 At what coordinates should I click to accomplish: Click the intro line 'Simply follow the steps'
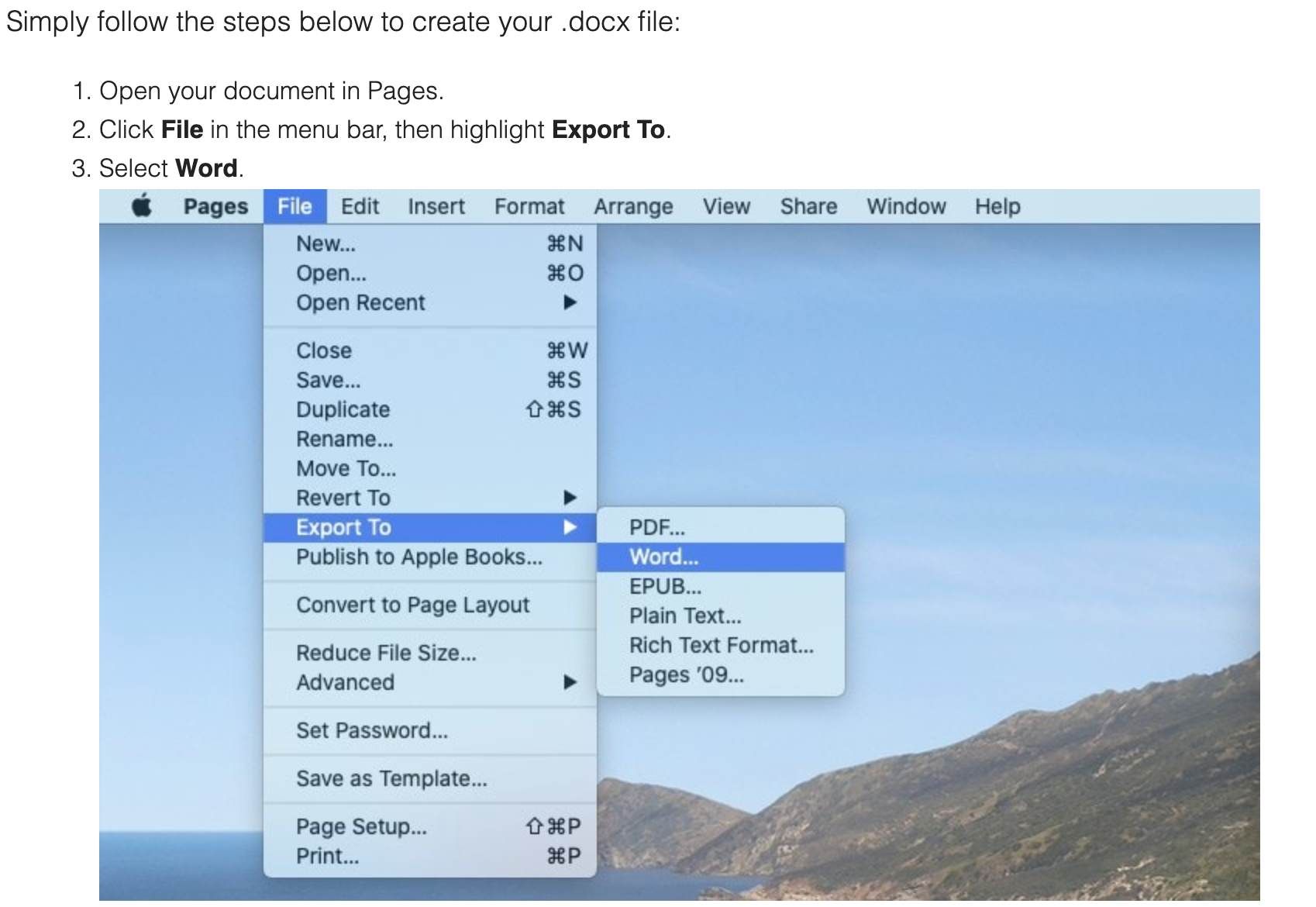pyautogui.click(x=343, y=22)
